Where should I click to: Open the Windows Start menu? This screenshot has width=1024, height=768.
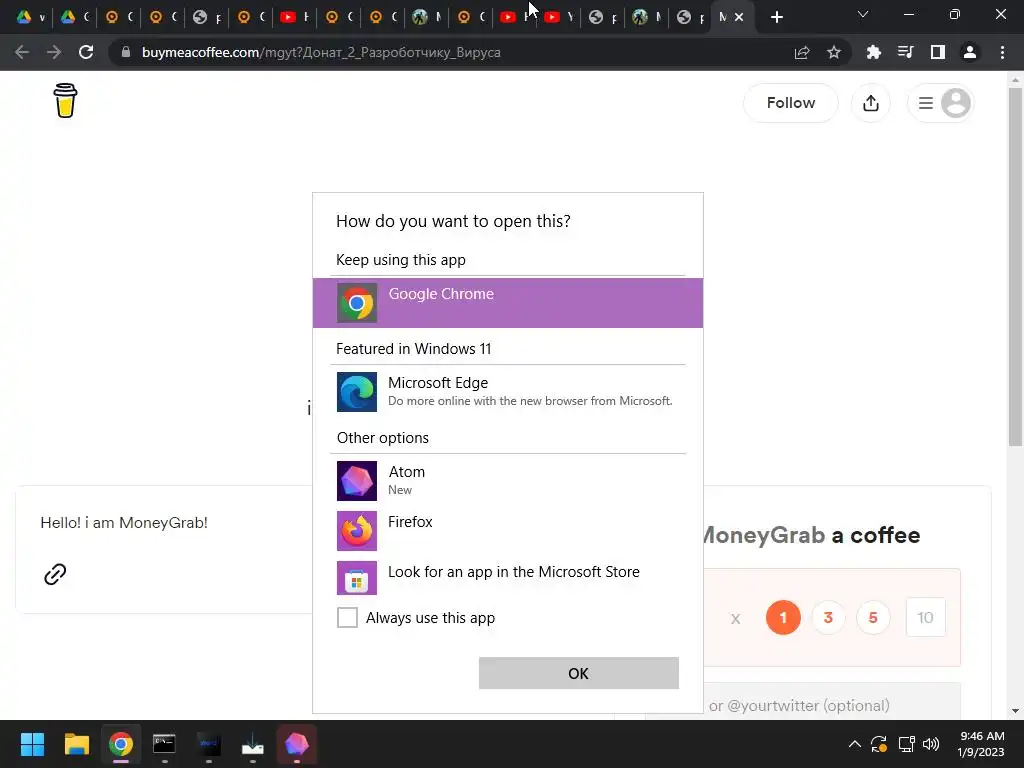coord(32,744)
